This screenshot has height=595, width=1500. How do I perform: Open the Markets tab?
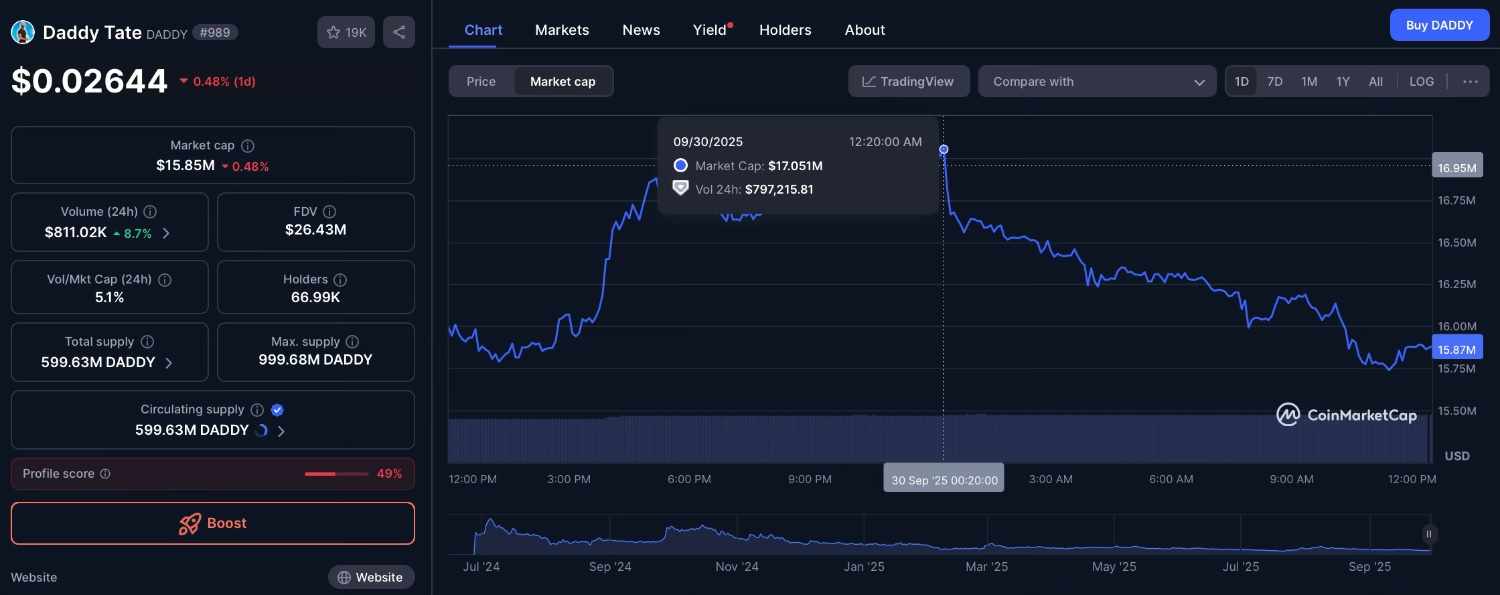[562, 30]
